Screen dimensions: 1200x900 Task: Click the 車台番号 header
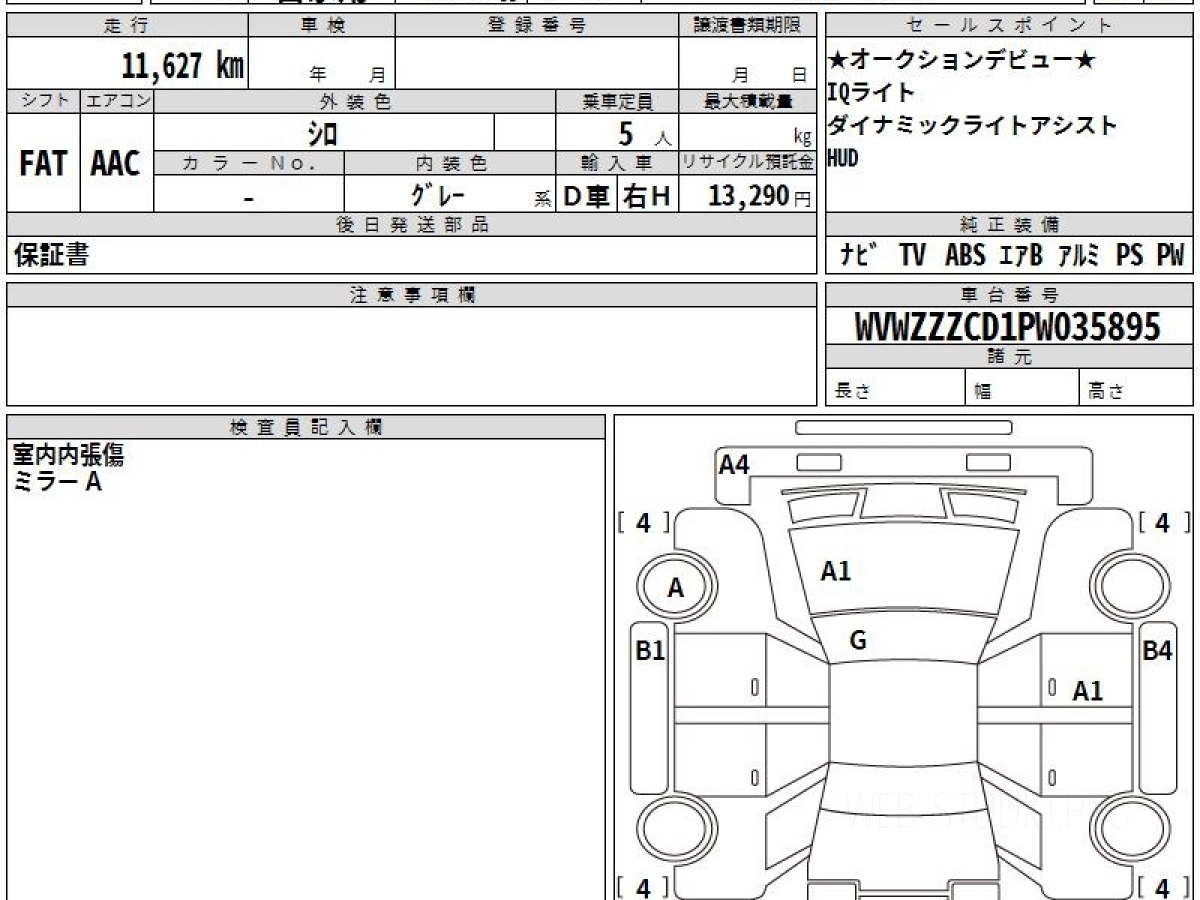coord(1009,295)
